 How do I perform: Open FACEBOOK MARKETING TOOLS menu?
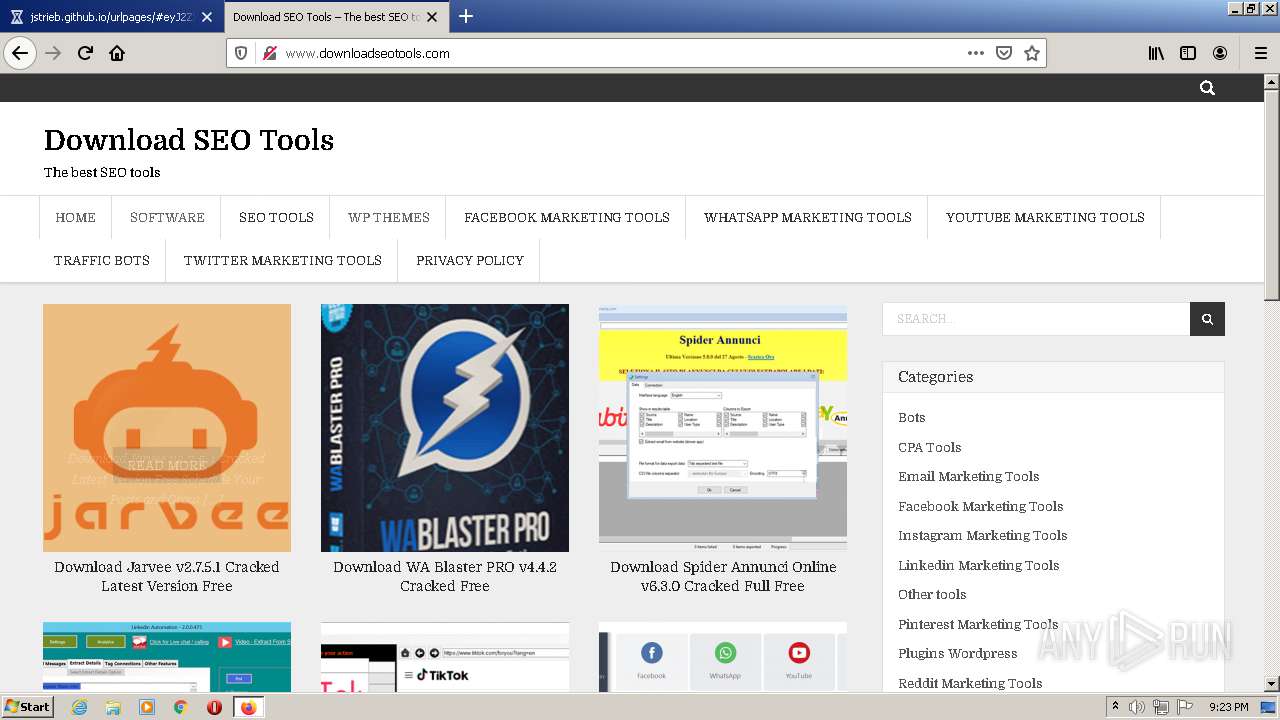567,217
